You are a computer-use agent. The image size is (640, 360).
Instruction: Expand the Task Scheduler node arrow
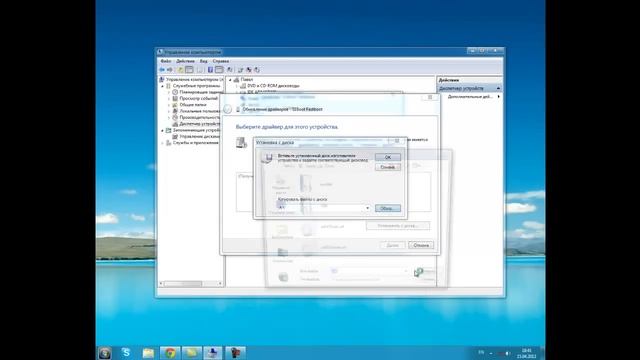pos(169,92)
